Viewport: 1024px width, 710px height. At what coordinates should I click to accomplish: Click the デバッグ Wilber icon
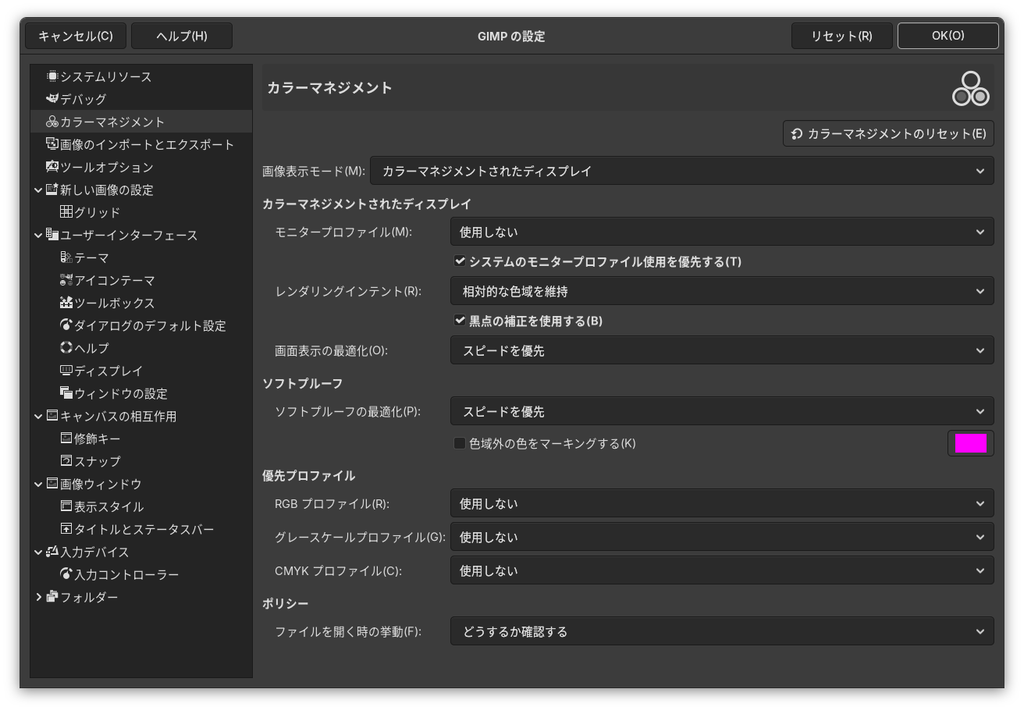coord(52,99)
